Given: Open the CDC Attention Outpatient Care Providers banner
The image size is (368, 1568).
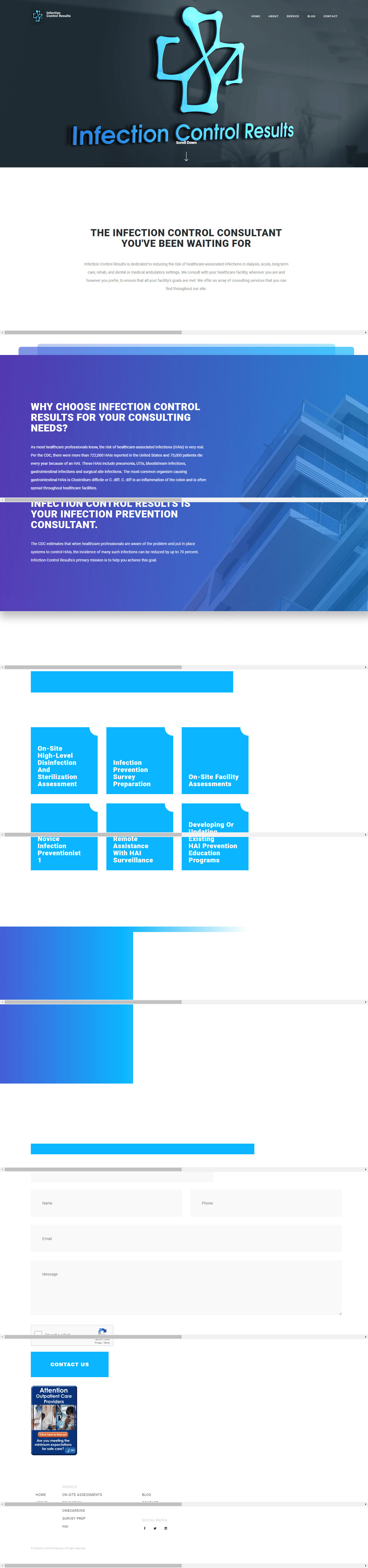Looking at the screenshot, I should (54, 1420).
